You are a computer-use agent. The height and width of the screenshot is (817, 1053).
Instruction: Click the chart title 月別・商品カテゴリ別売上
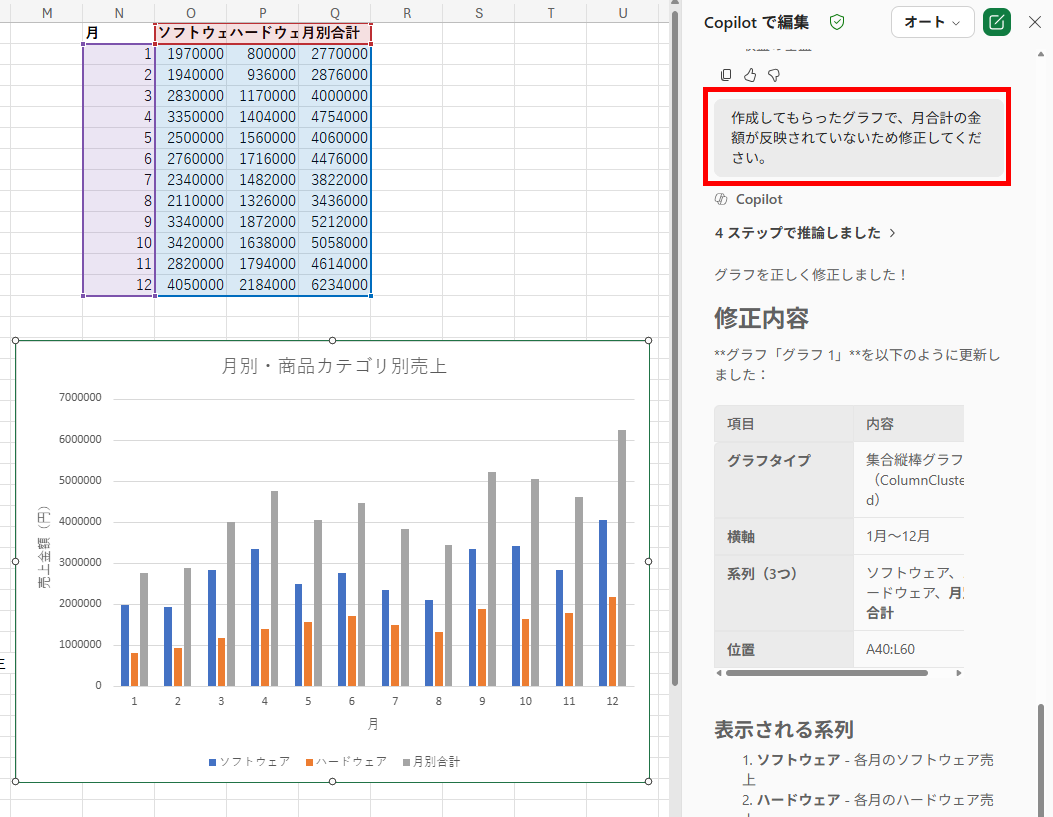333,366
